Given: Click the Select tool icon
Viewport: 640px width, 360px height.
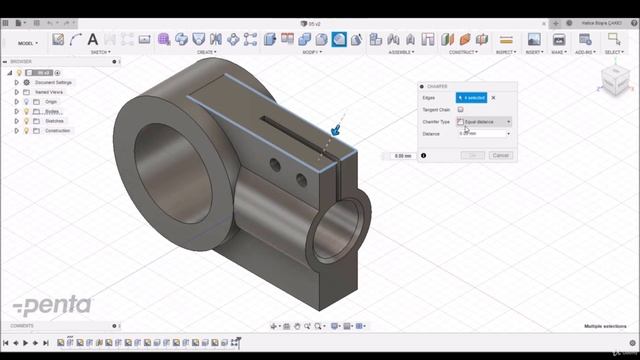Looking at the screenshot, I should (614, 40).
